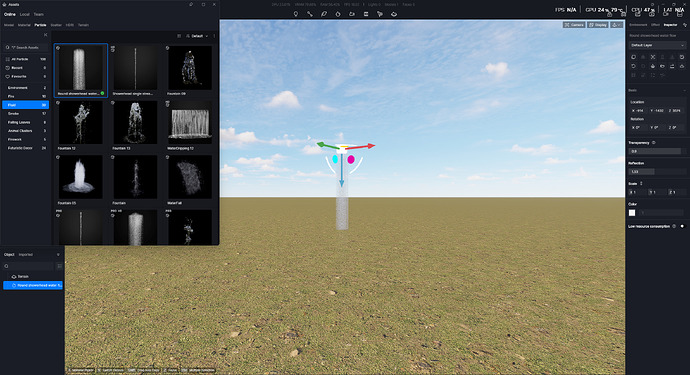690x375 pixels.
Task: Click the white Color swatch
Action: coord(632,213)
